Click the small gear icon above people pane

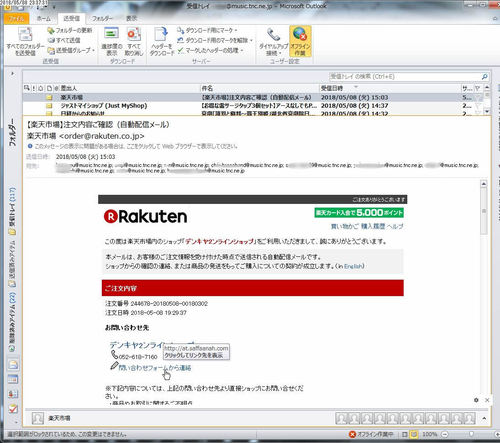(x=476, y=400)
